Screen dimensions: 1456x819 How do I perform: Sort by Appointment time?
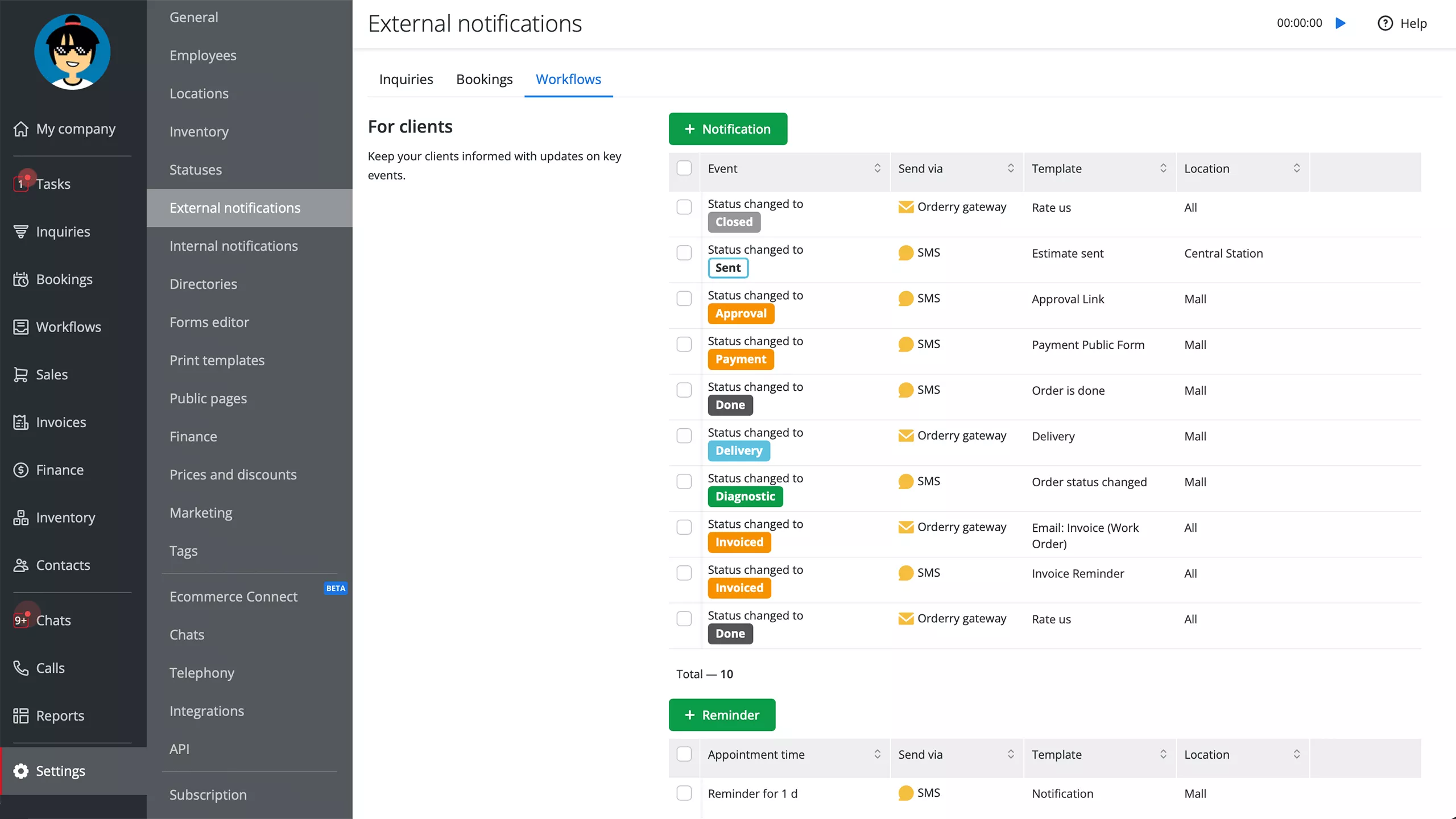pos(877,754)
